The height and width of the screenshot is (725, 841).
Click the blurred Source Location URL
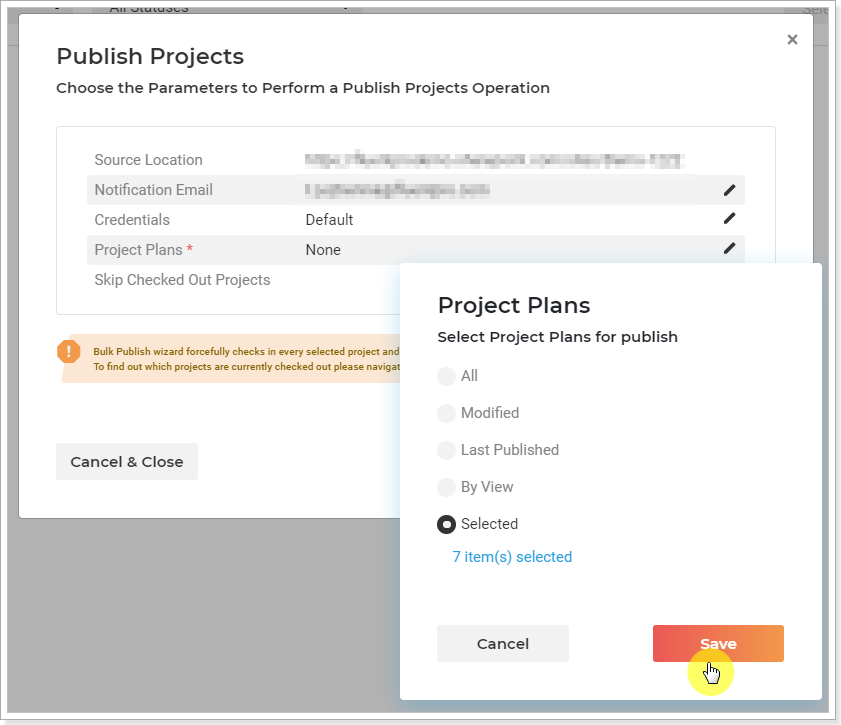[x=494, y=160]
